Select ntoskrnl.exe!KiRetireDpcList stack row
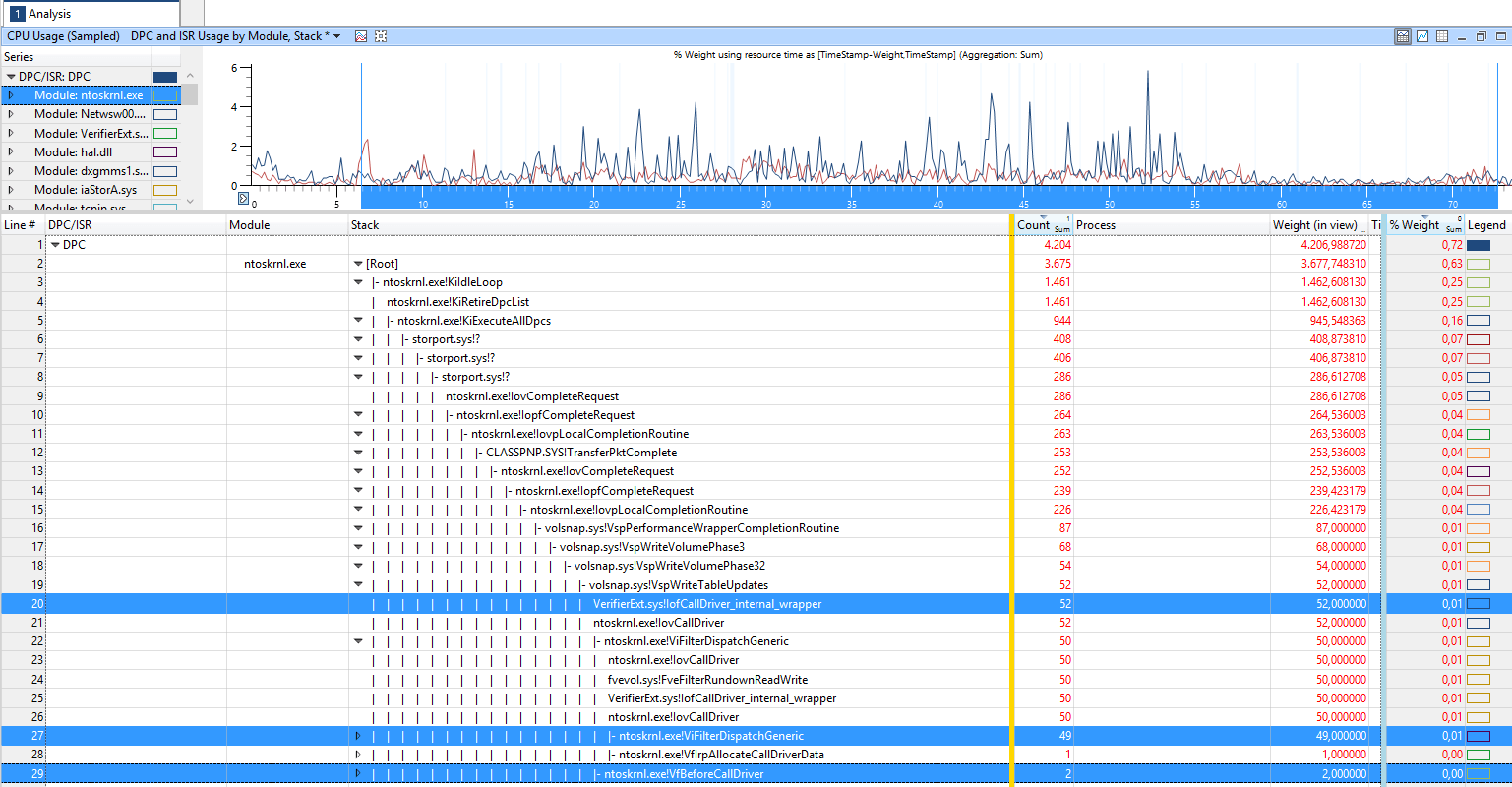Screen dimensions: 1512x787 pos(458,302)
